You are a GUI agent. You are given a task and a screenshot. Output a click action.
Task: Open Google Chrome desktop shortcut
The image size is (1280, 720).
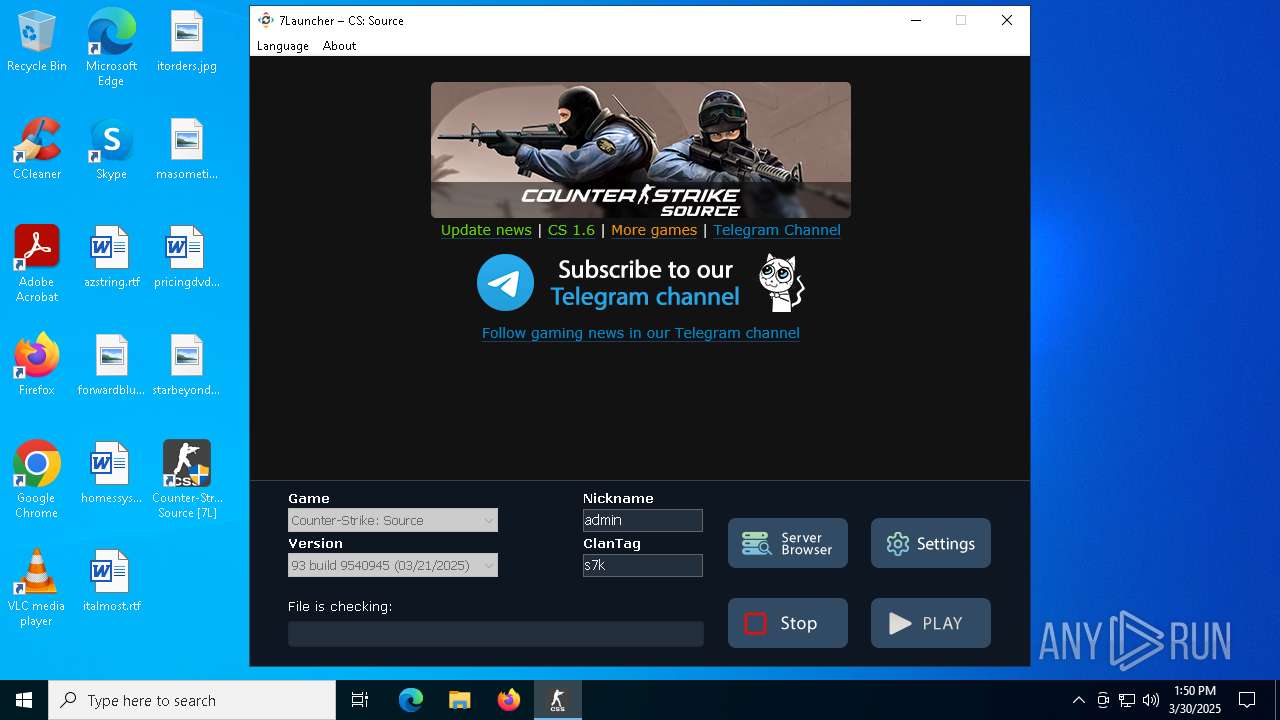pyautogui.click(x=37, y=480)
